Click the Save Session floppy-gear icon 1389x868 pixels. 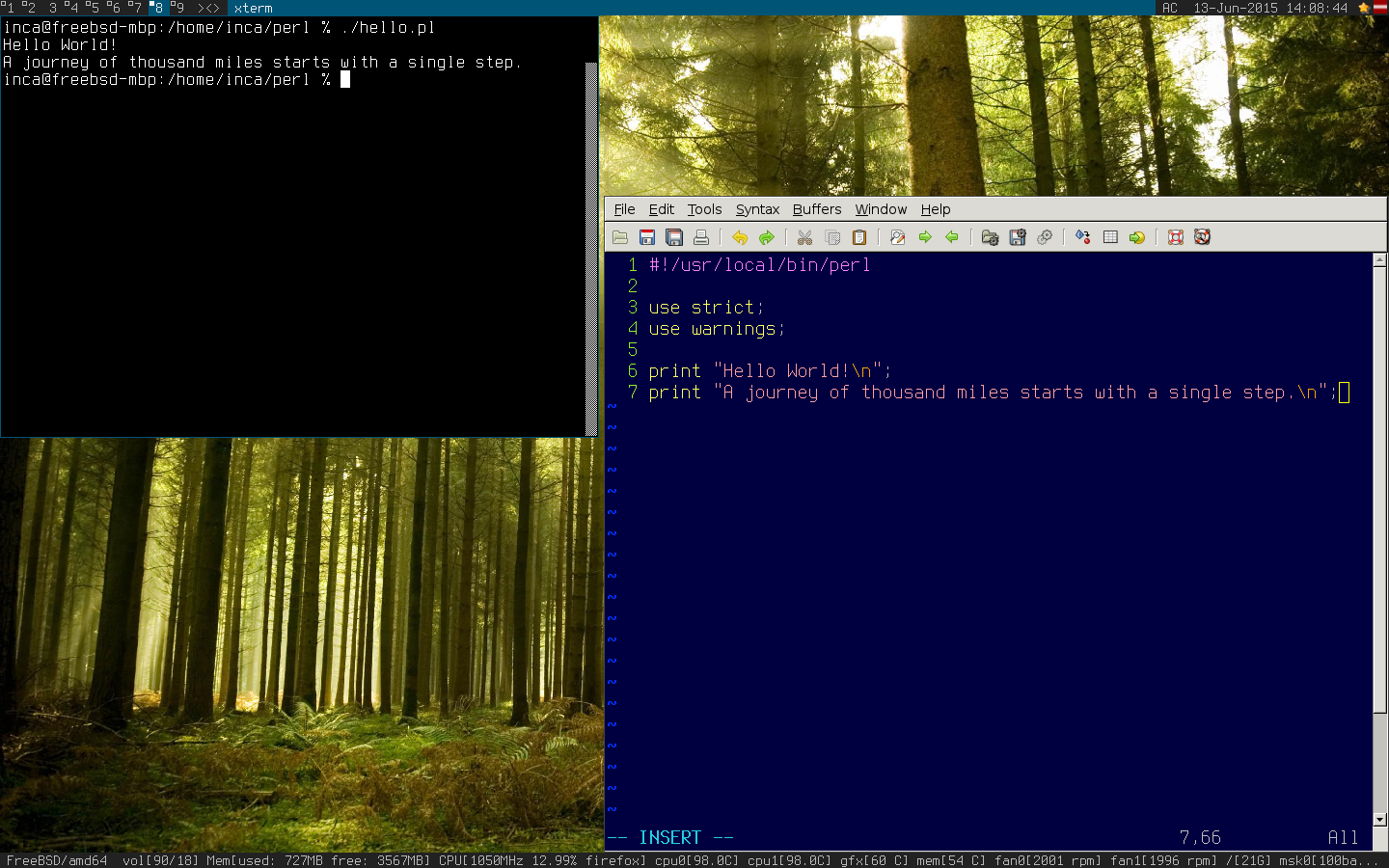1017,237
